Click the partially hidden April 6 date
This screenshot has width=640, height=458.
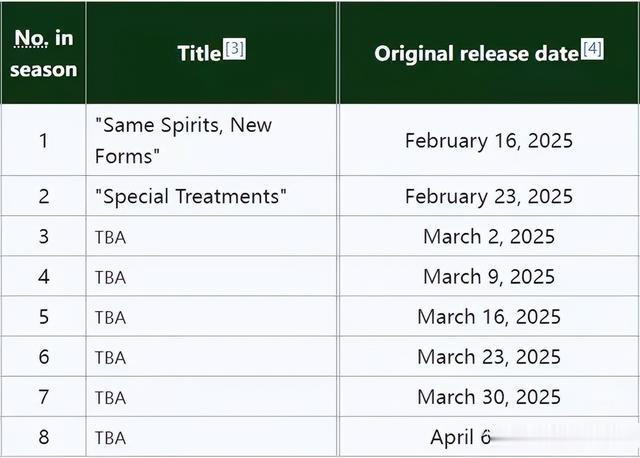[x=460, y=437]
